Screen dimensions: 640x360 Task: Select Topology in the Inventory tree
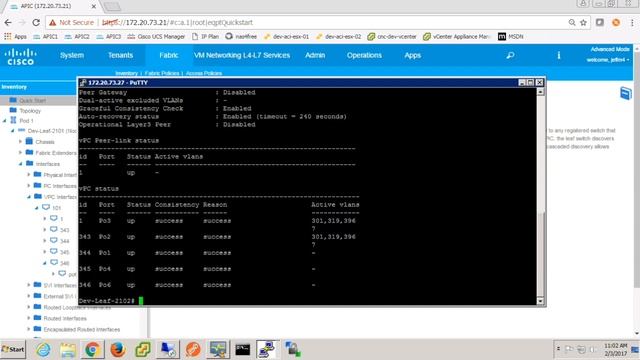(x=30, y=111)
